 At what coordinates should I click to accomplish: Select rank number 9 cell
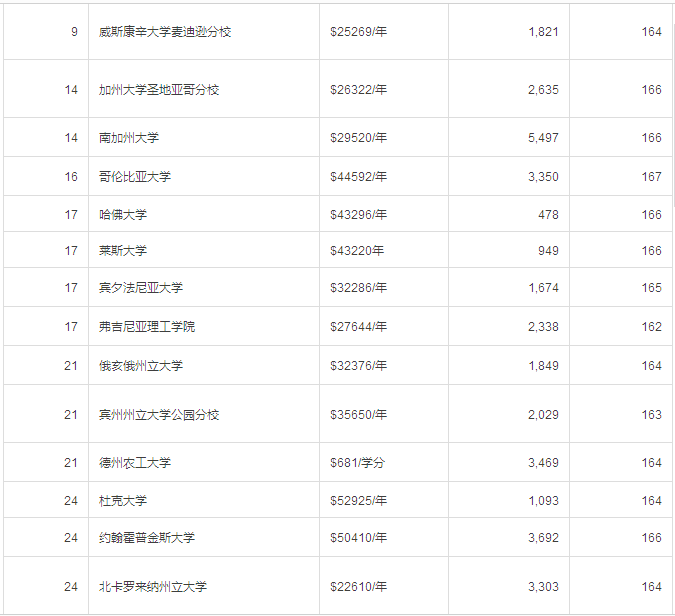click(74, 32)
